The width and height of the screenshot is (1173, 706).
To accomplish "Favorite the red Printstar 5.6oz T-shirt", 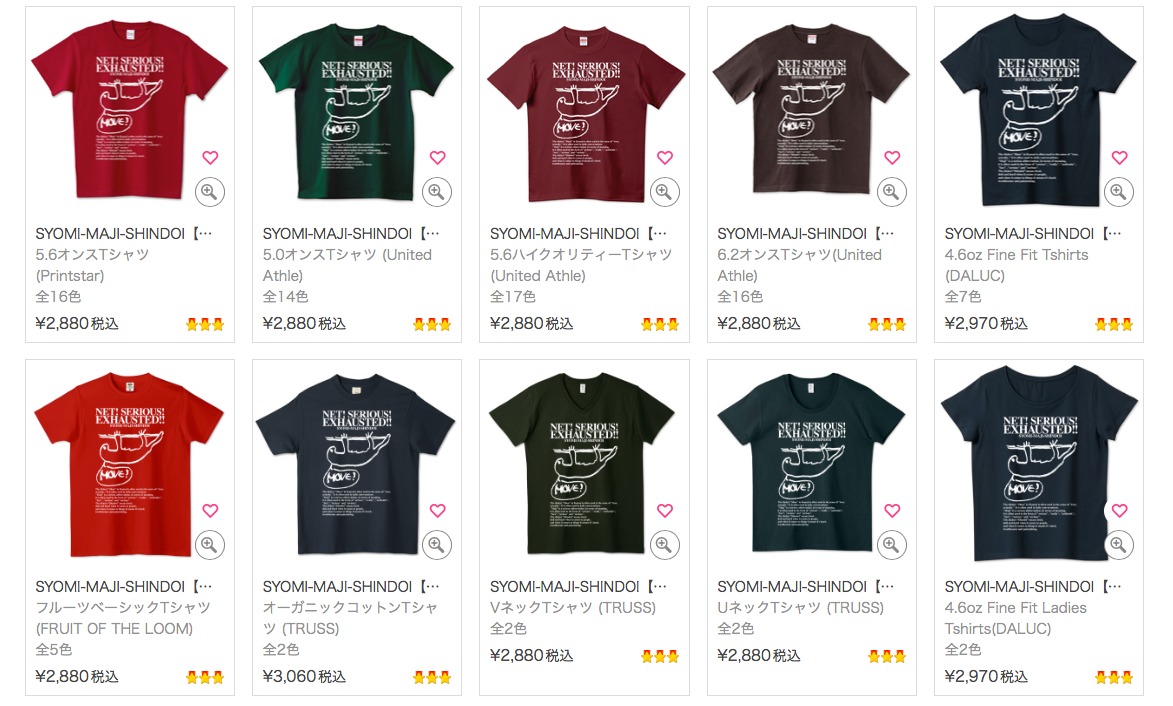I will pos(210,157).
